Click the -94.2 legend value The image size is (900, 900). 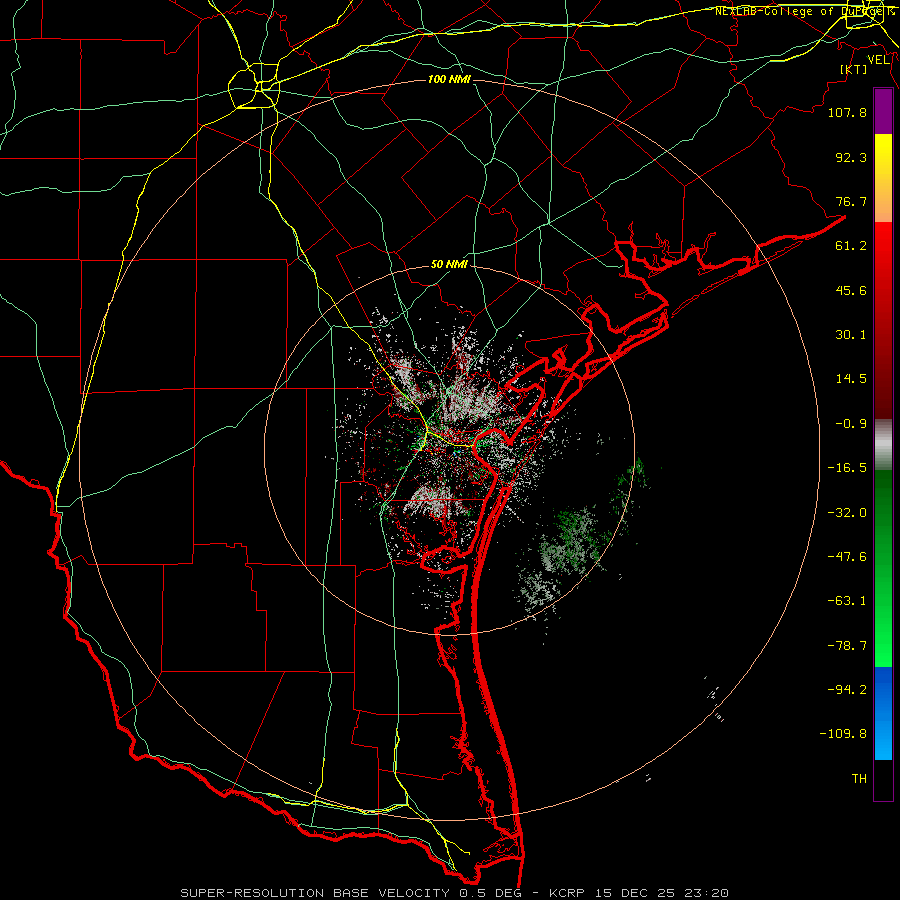pos(847,690)
